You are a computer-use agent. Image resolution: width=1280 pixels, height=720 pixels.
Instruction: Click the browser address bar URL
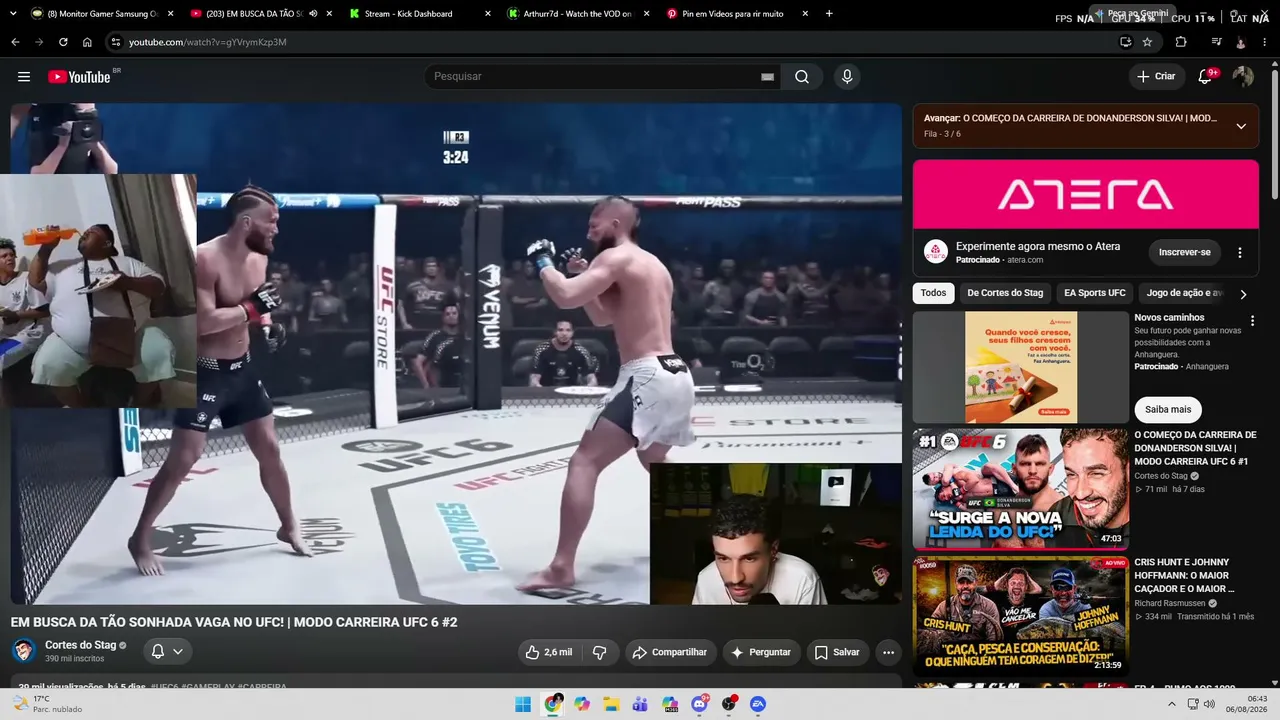[x=208, y=42]
